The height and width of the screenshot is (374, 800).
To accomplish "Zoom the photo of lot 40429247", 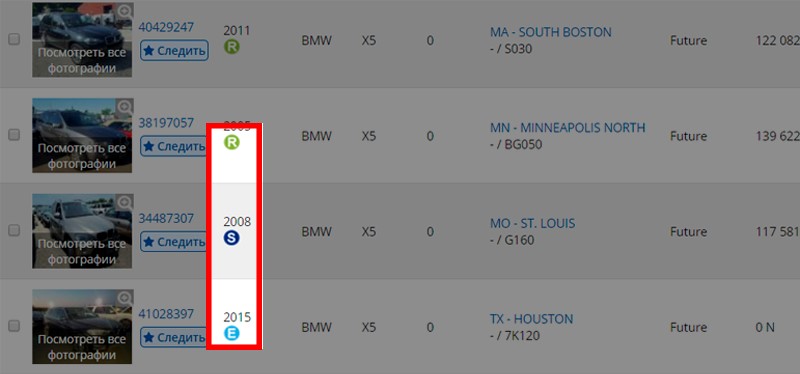I will click(125, 11).
